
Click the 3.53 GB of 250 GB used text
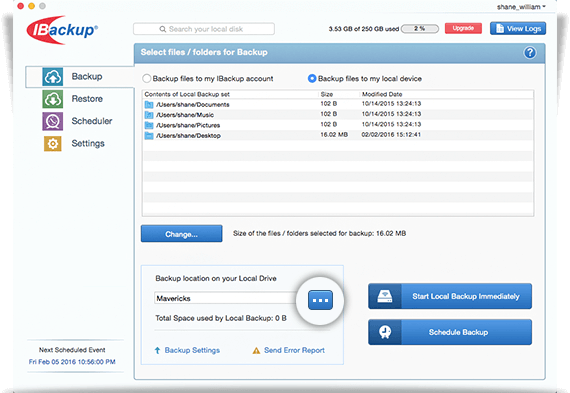[x=364, y=29]
